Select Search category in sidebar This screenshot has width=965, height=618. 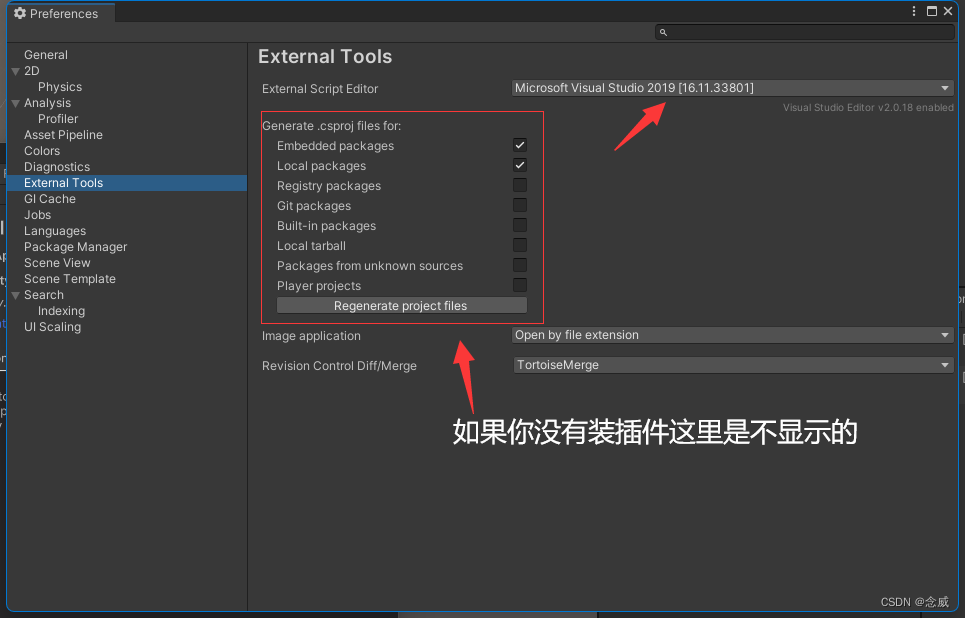44,295
